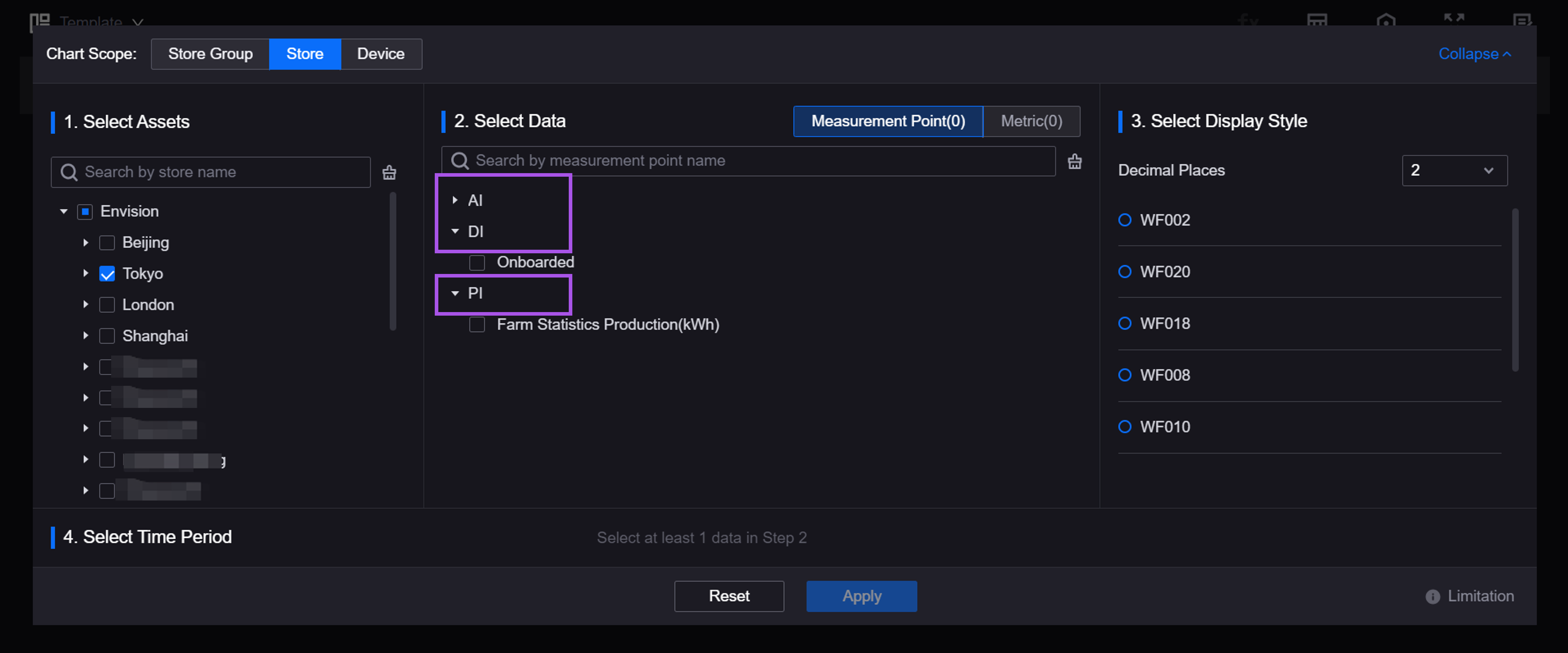Click the magnifier icon in measurement point search
Viewport: 1568px width, 653px height.
(x=460, y=161)
